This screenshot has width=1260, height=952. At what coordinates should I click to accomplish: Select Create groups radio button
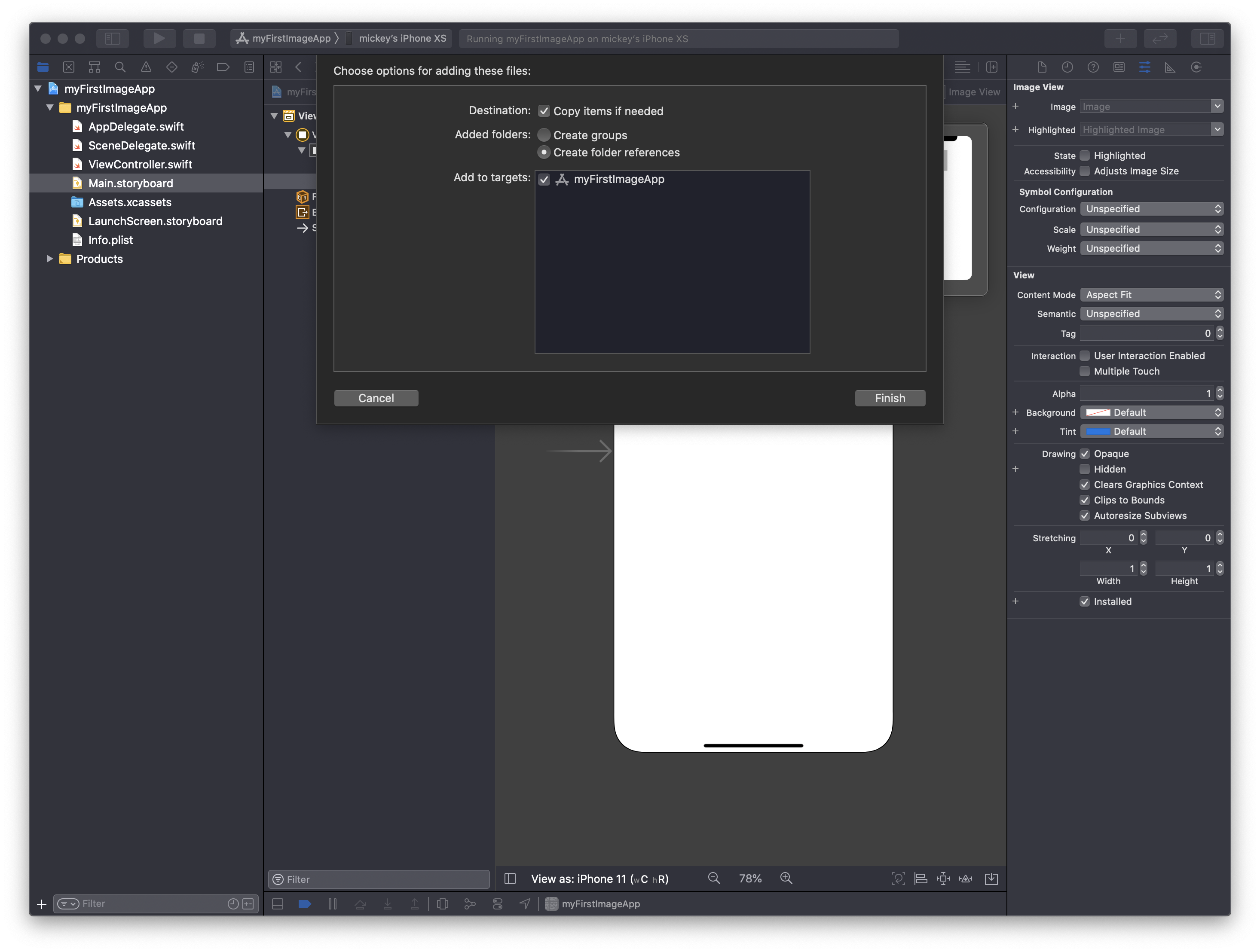[544, 135]
